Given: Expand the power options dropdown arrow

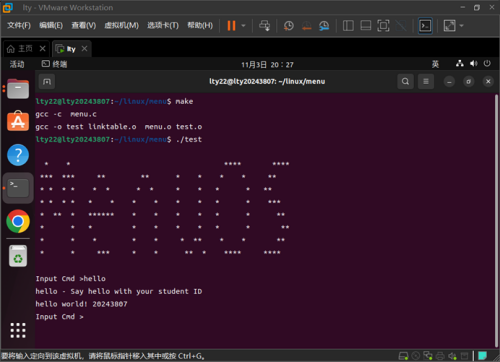Looking at the screenshot, I should click(x=243, y=26).
